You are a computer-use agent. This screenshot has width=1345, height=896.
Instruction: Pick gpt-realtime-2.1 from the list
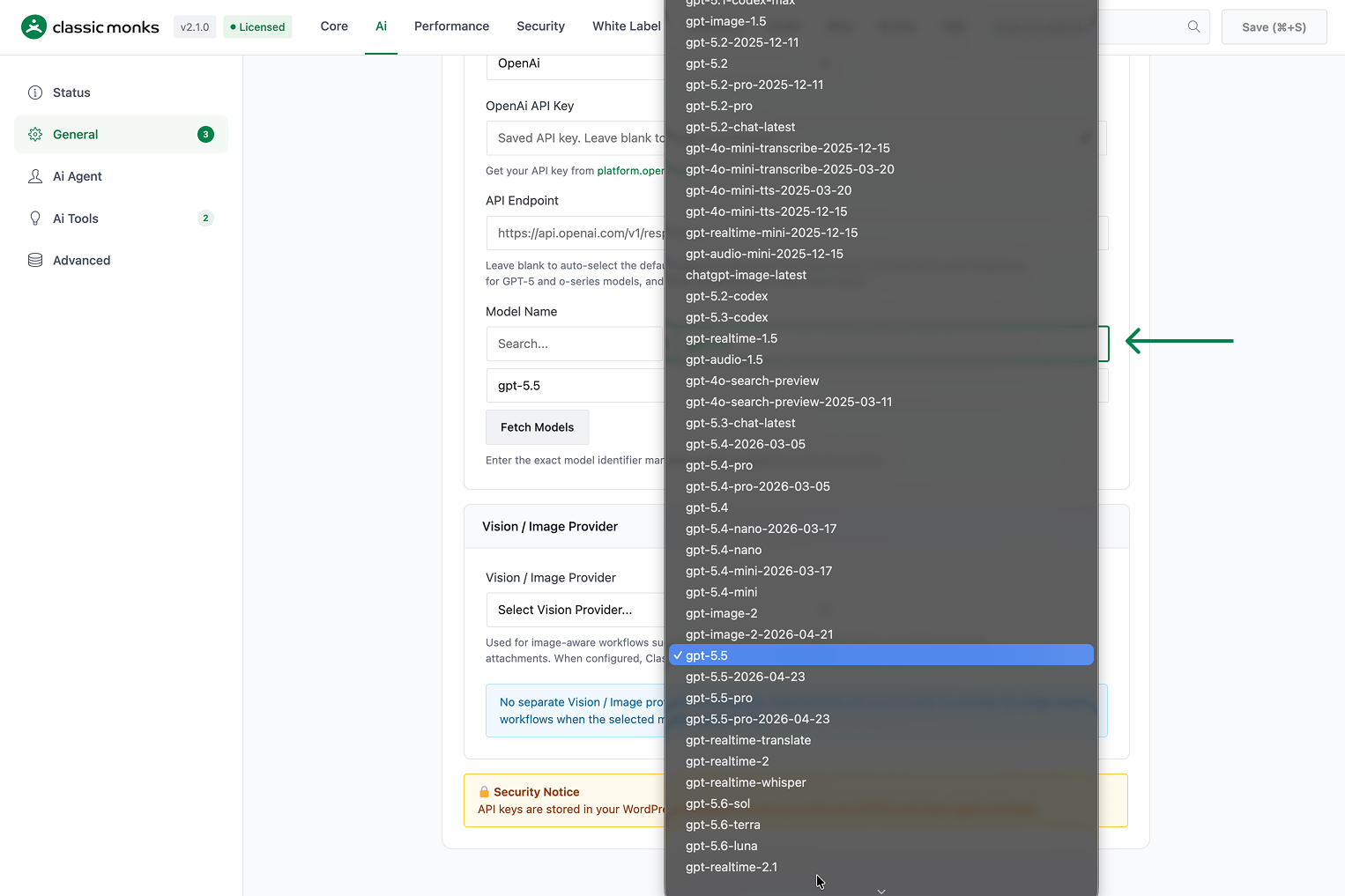click(x=881, y=867)
